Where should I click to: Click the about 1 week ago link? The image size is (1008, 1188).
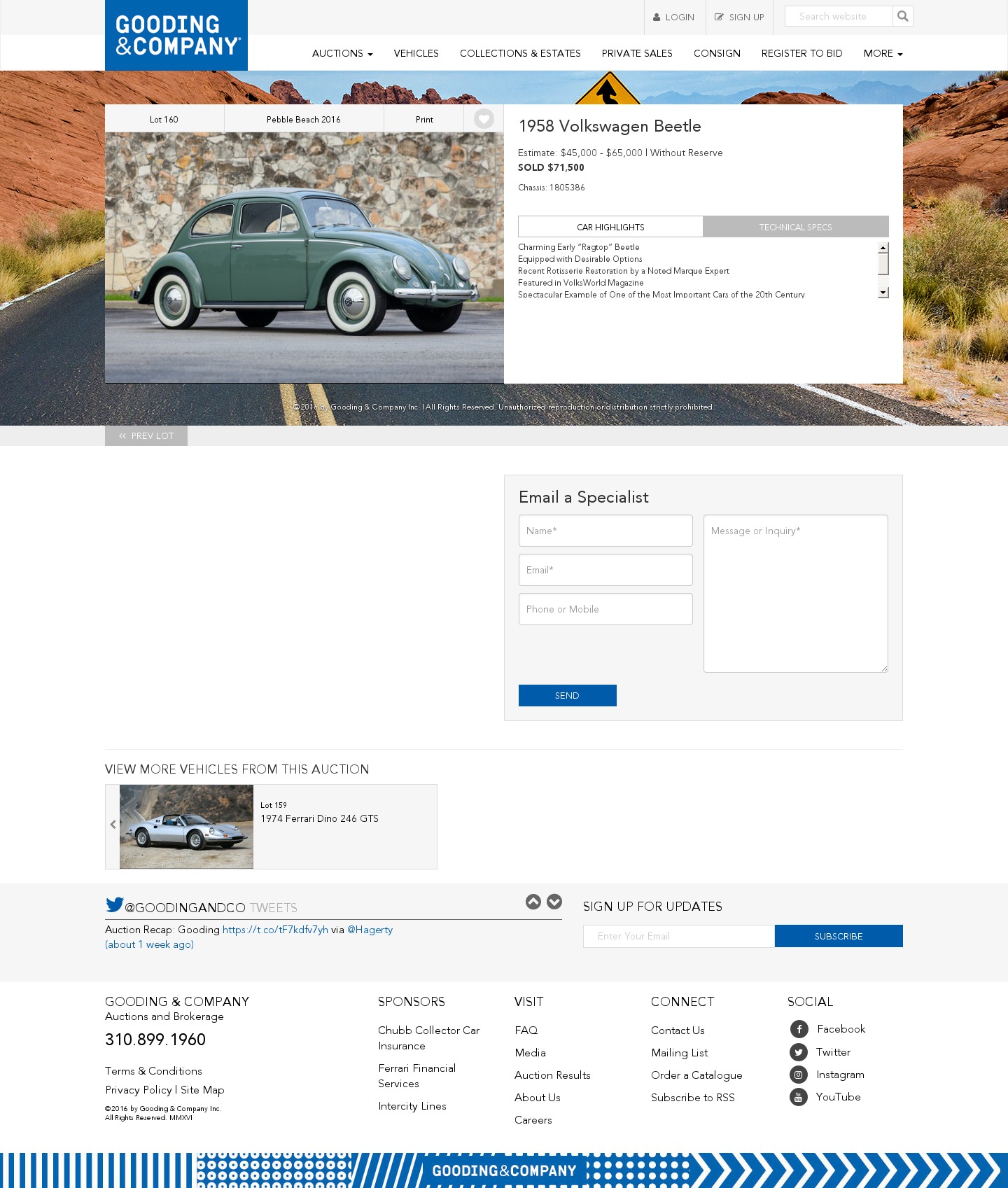[149, 944]
